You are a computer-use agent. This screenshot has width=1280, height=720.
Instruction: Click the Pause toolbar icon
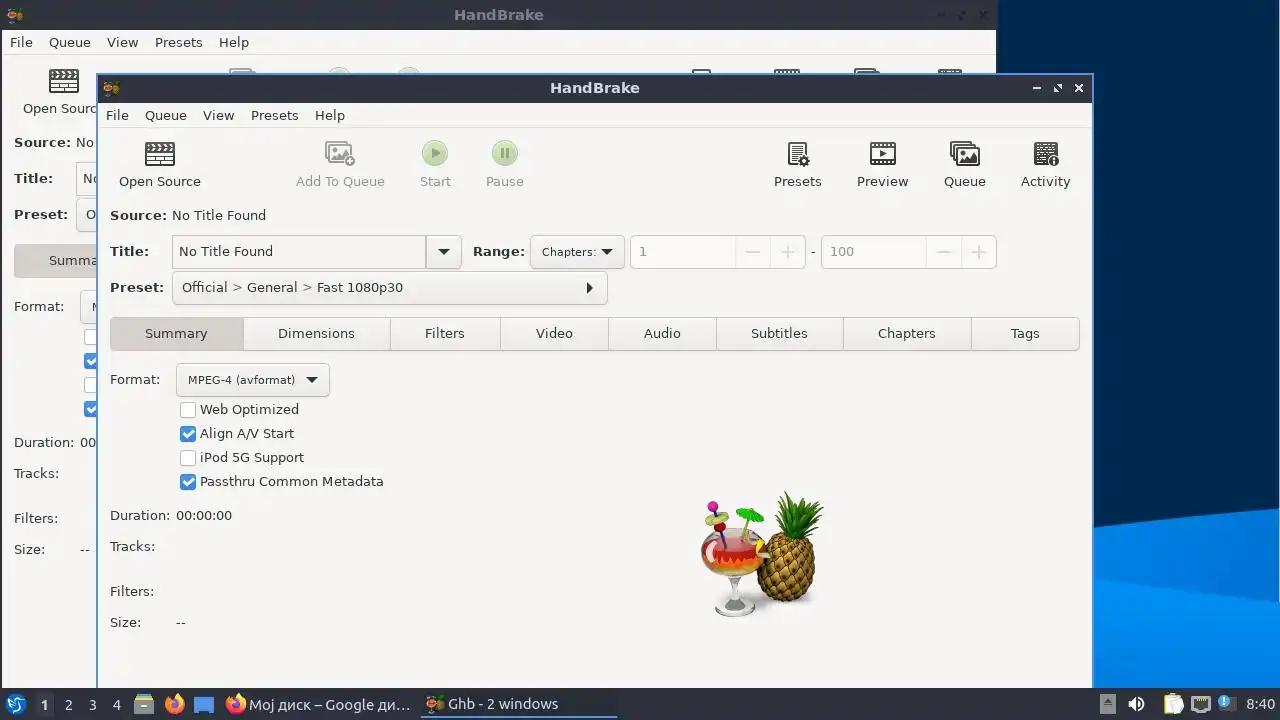[505, 165]
